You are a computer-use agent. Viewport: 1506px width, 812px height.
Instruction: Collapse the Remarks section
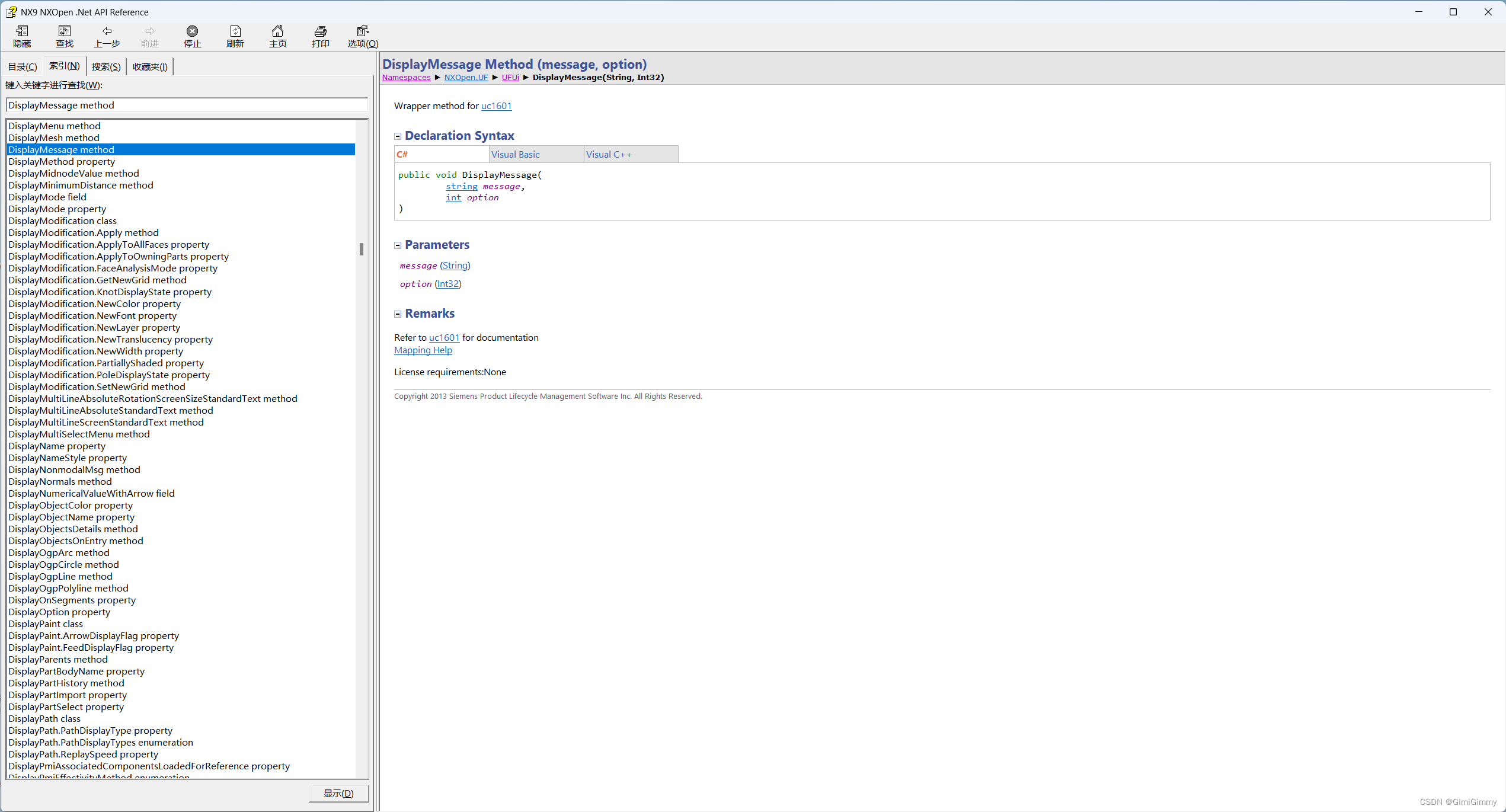click(398, 314)
